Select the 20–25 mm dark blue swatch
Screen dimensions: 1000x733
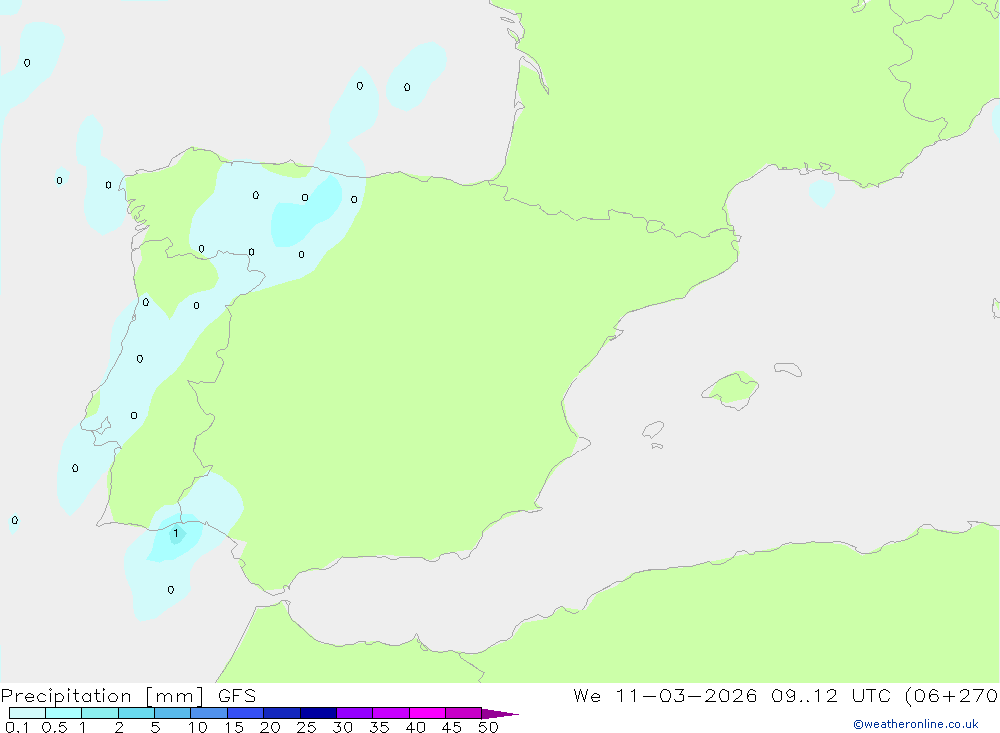(x=282, y=713)
